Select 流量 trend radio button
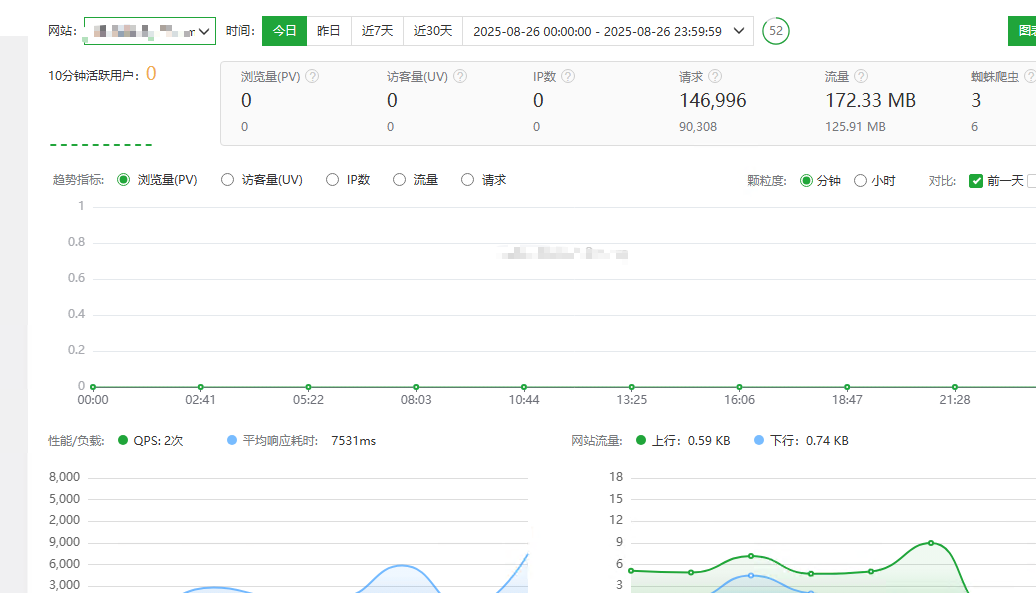 (399, 180)
